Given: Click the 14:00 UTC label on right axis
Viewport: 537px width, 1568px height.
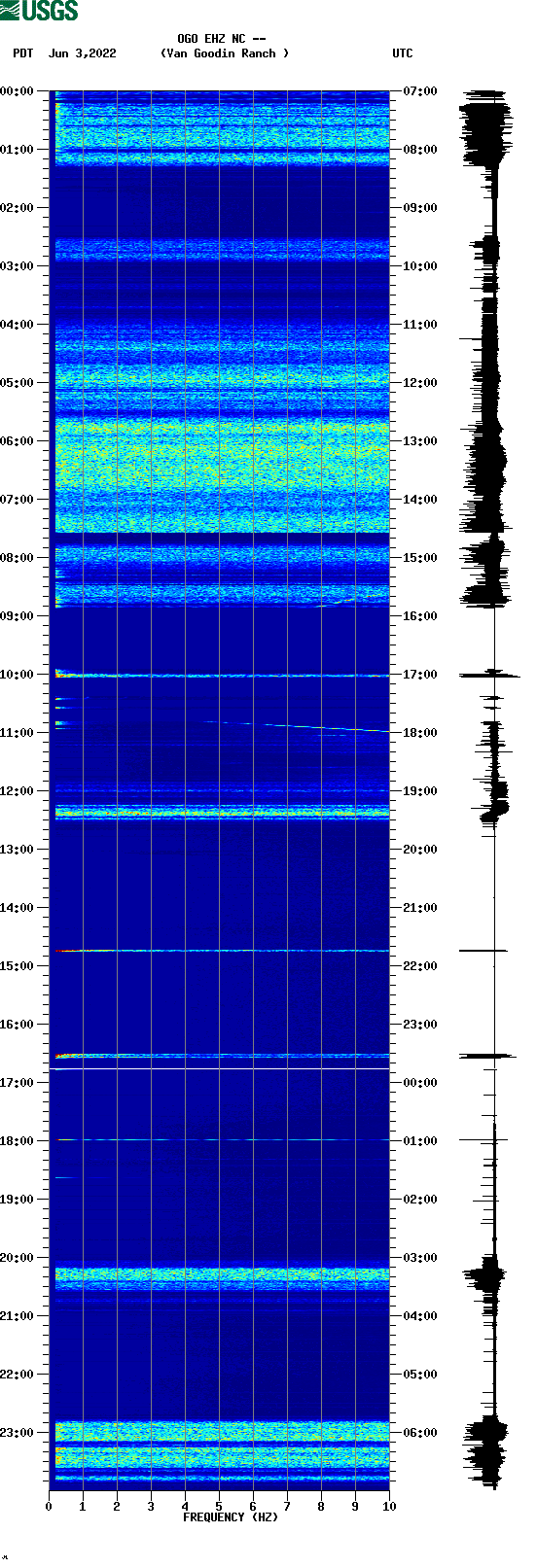Looking at the screenshot, I should 420,500.
